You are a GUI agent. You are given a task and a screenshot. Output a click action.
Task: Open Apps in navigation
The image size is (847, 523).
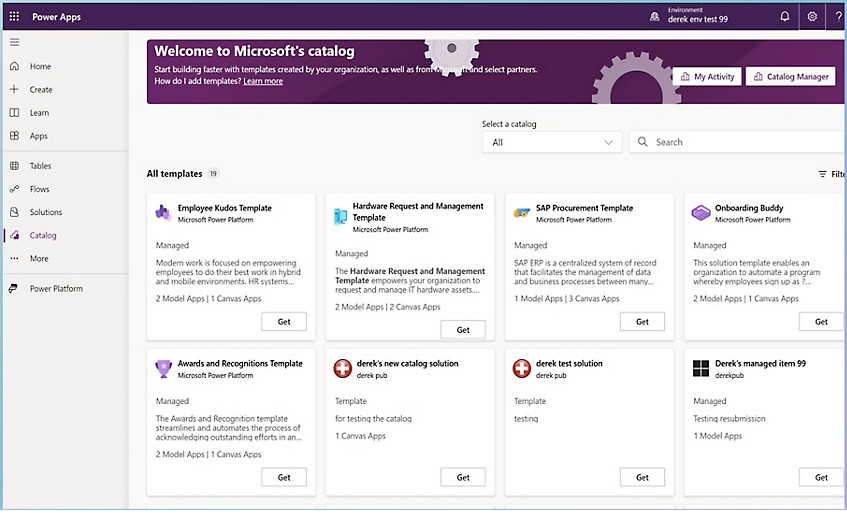coord(38,136)
